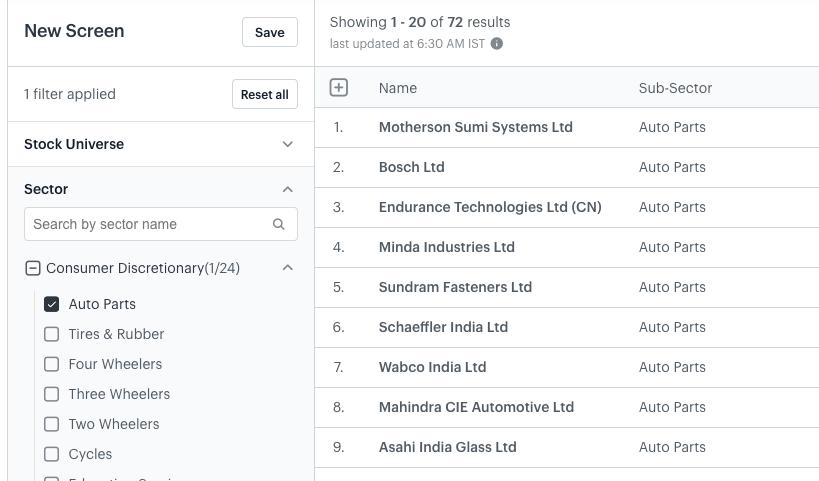This screenshot has width=819, height=481.
Task: Open Motherson Sumi Systems Ltd stock
Action: point(475,127)
